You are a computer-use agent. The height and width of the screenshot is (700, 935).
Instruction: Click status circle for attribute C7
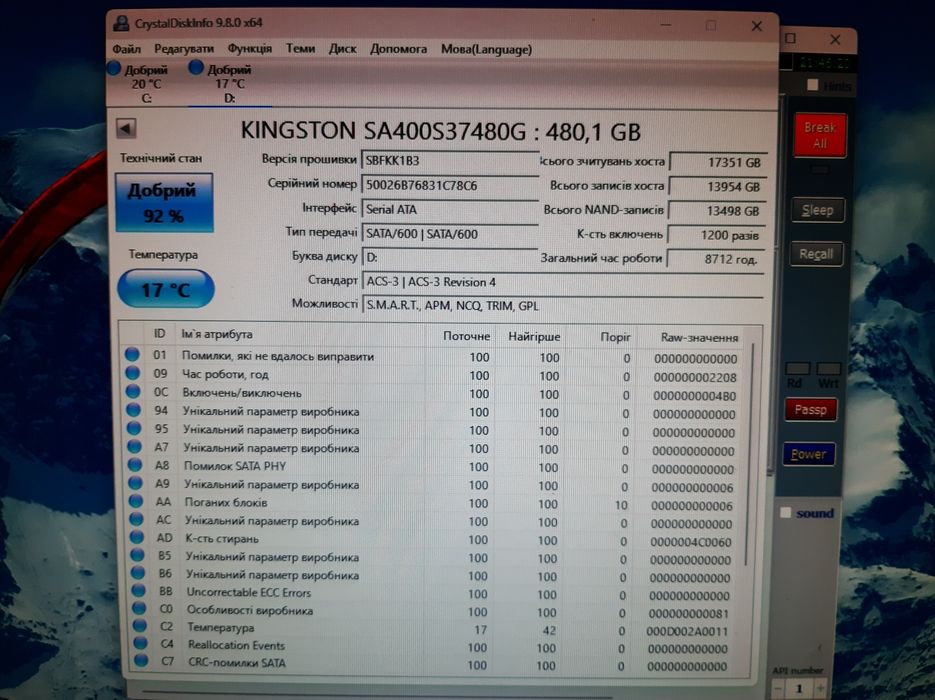[x=141, y=660]
